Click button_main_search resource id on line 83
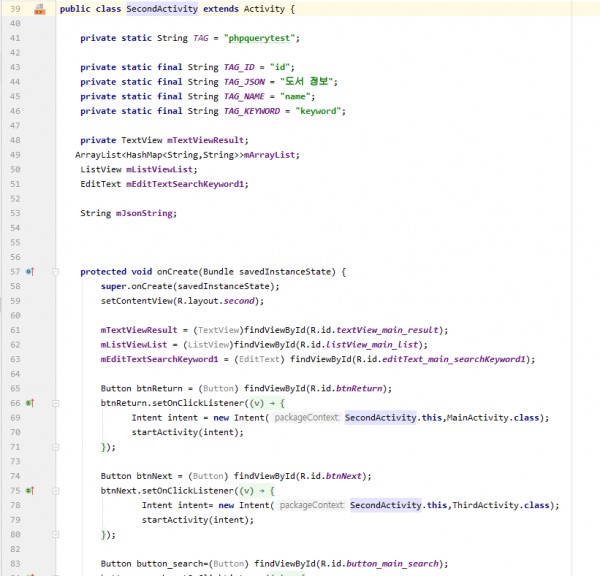The image size is (600, 576). pyautogui.click(x=393, y=564)
